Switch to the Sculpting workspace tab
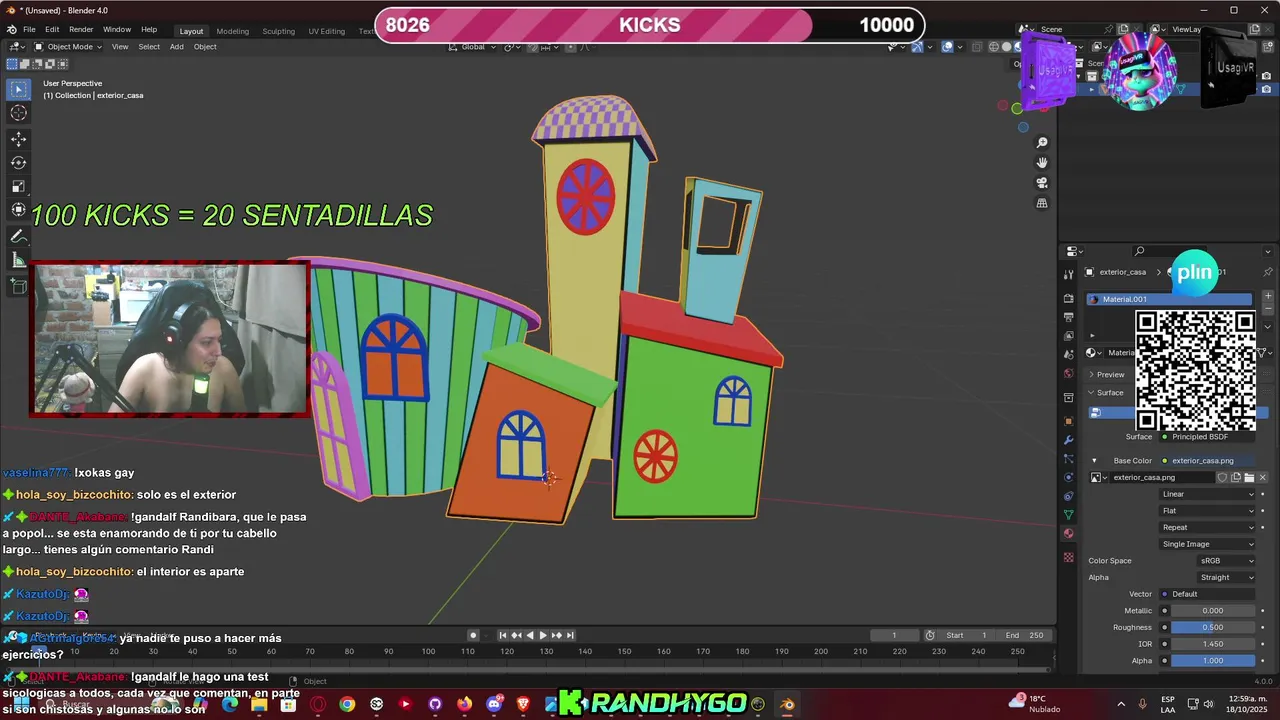 pos(279,31)
